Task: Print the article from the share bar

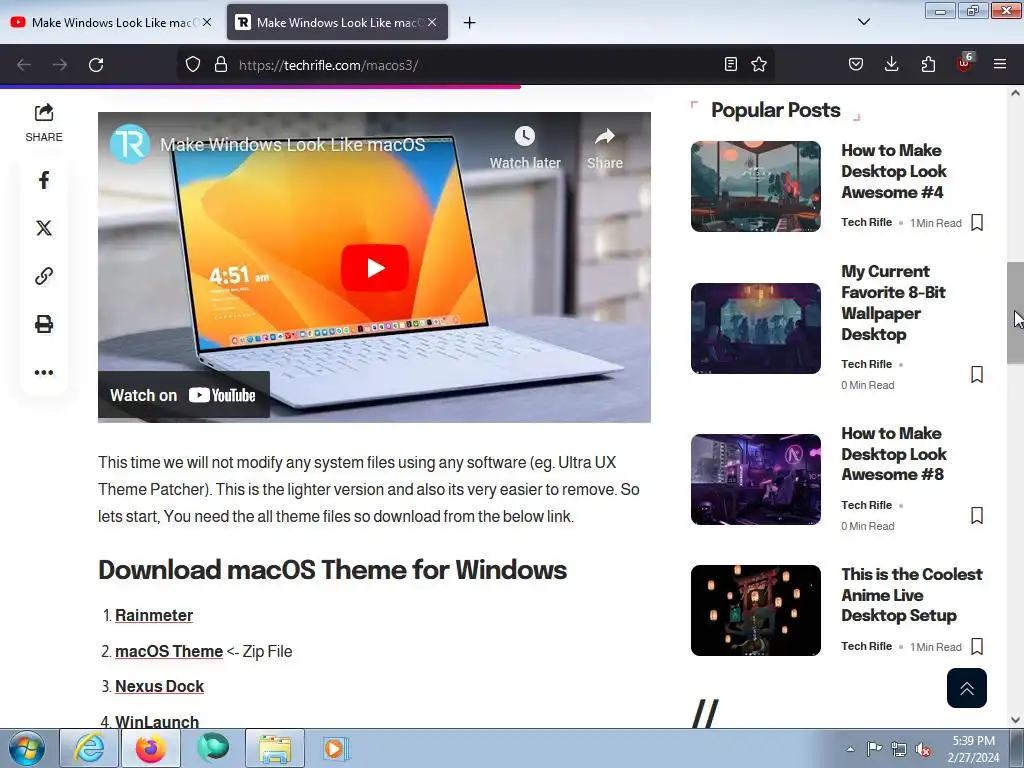Action: coord(44,324)
